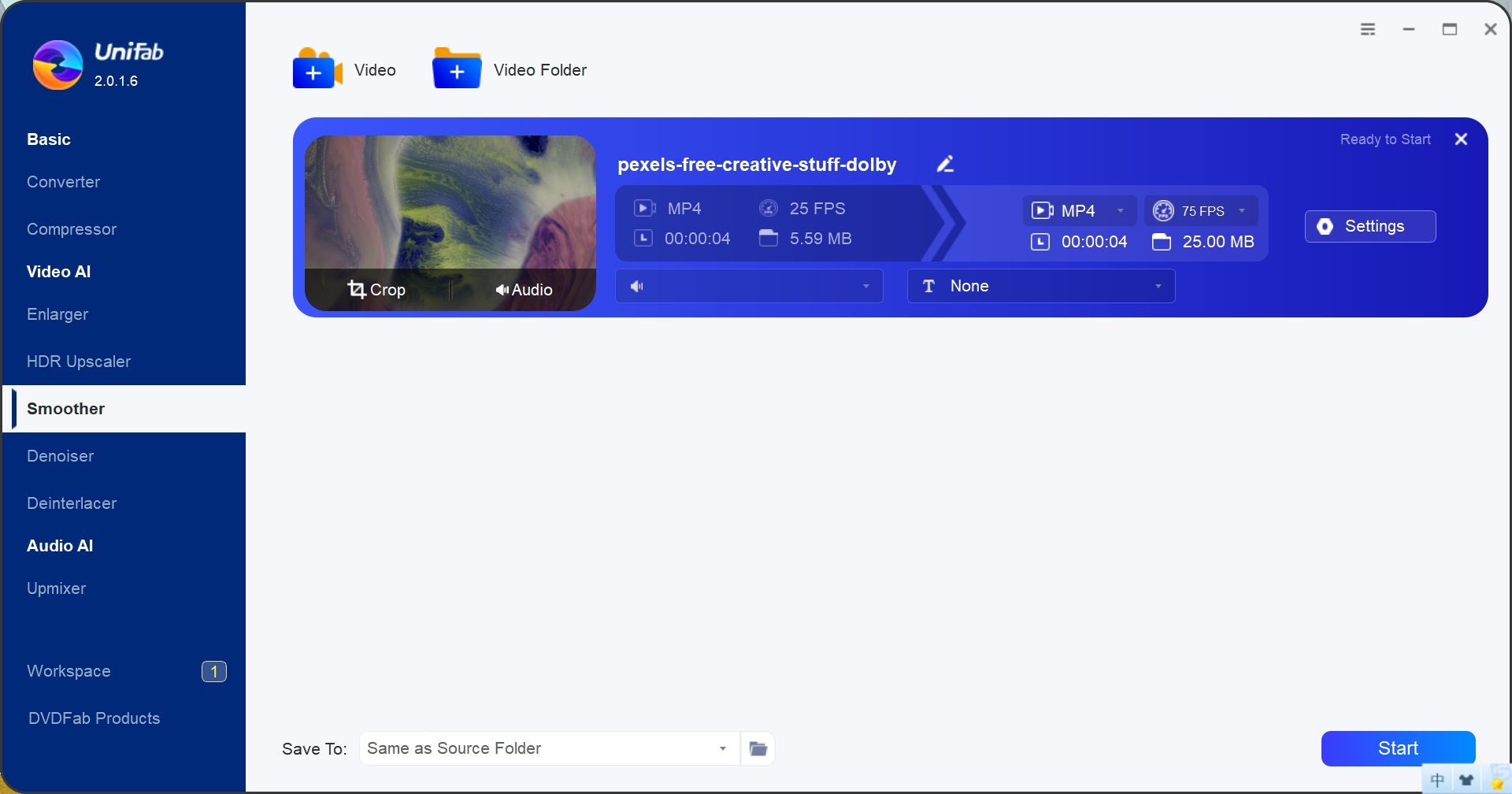This screenshot has height=794, width=1512.
Task: Add a Video Folder
Action: 509,69
